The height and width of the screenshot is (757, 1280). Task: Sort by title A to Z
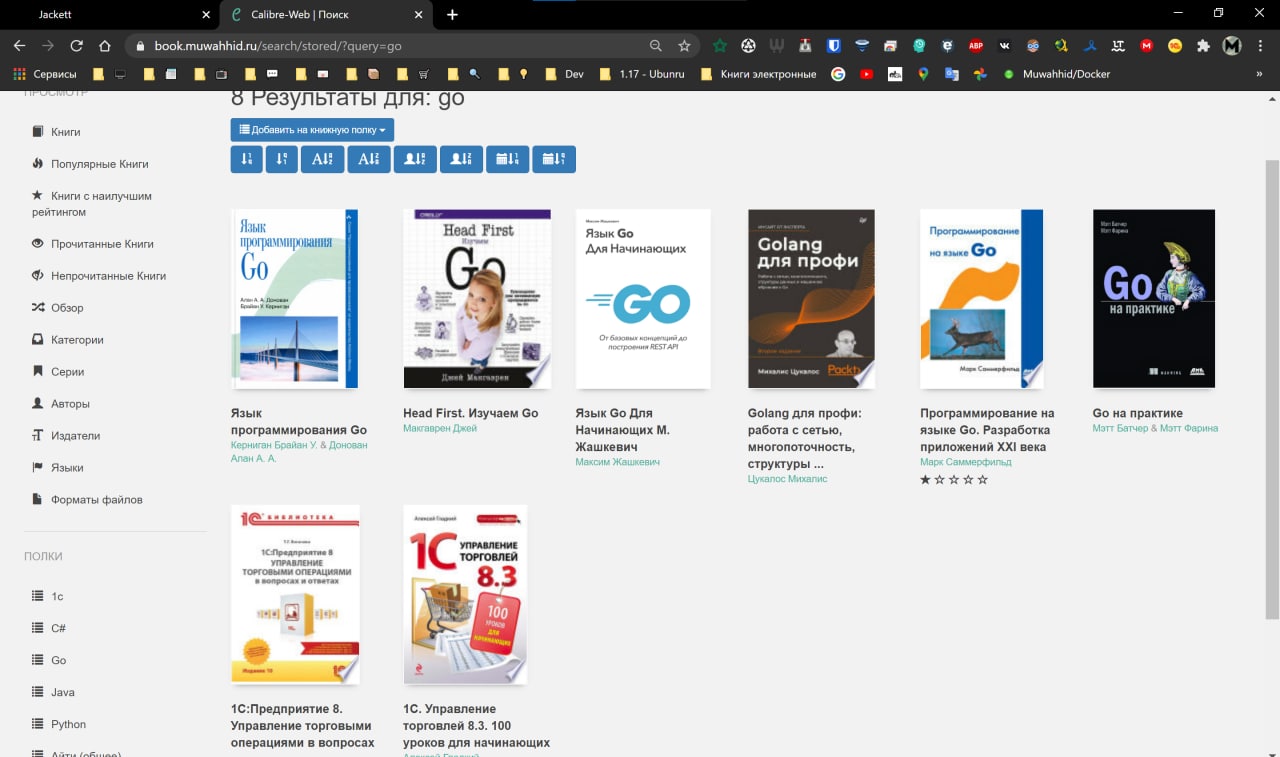(x=322, y=159)
